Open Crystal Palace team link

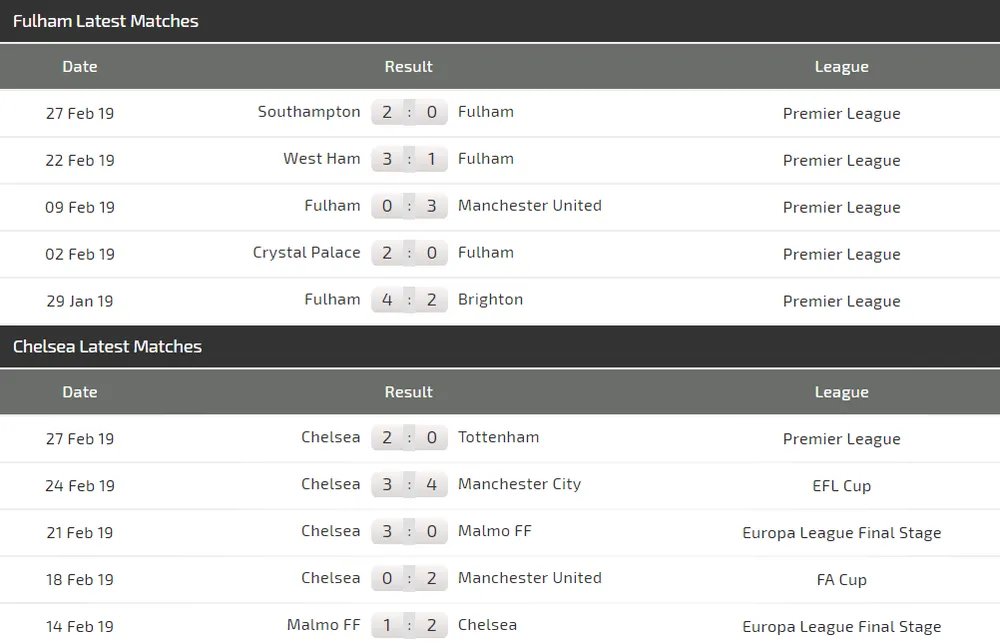pyautogui.click(x=306, y=253)
